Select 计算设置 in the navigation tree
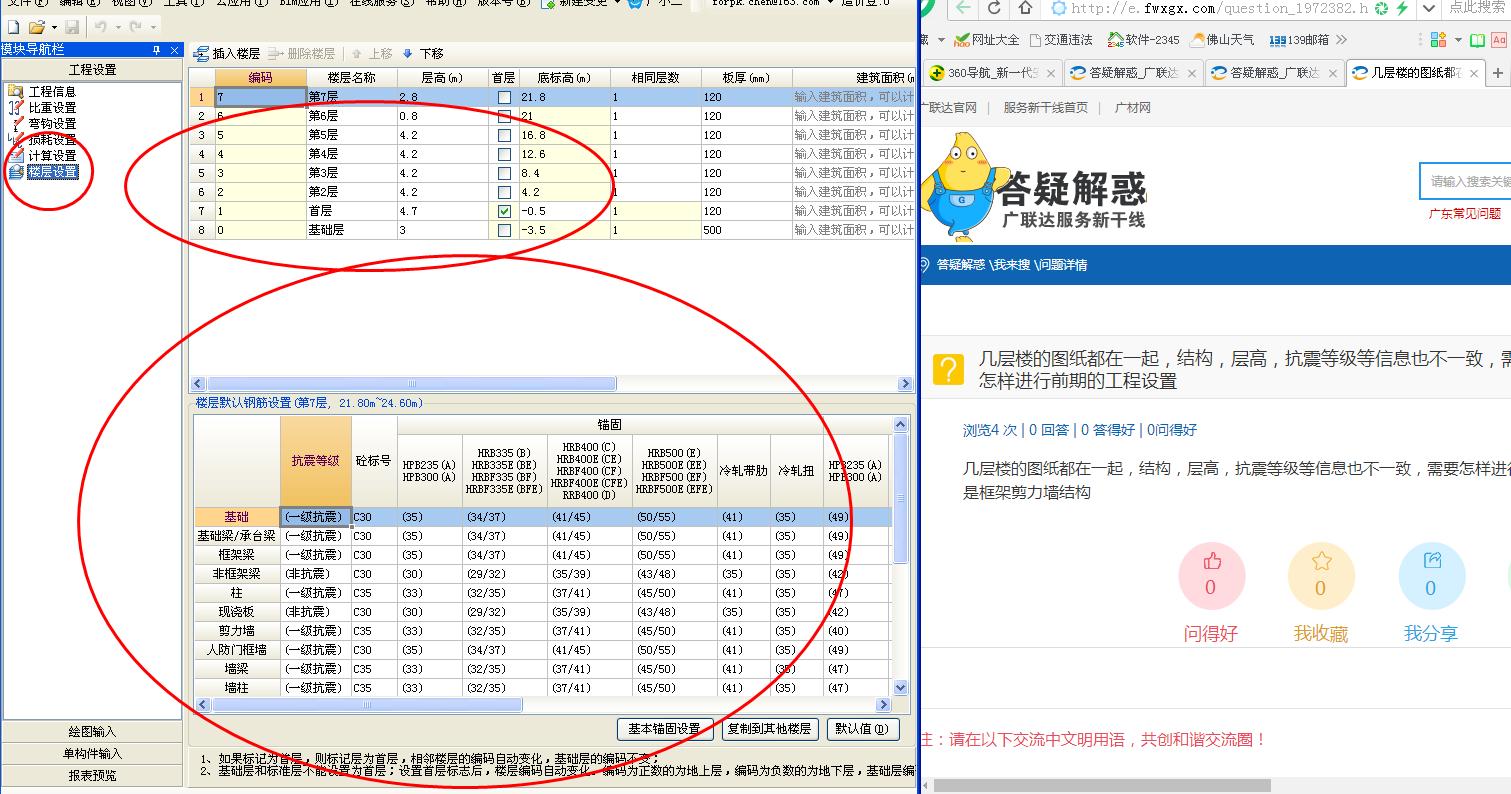Viewport: 1511px width, 794px height. coord(52,155)
